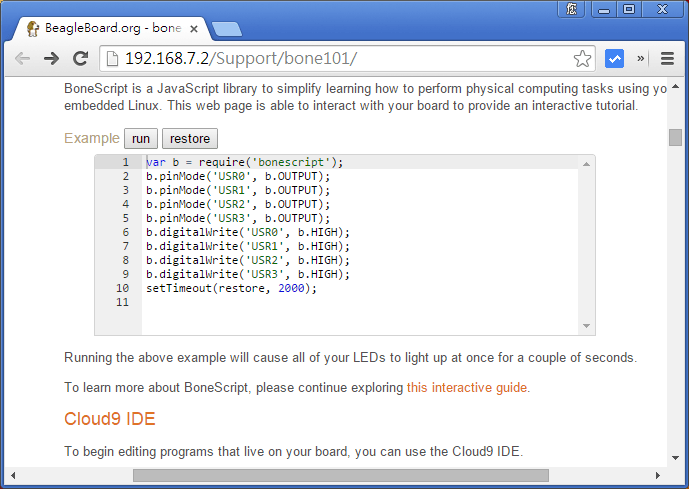
Task: Minimize the Chrome window
Action: click(x=604, y=9)
